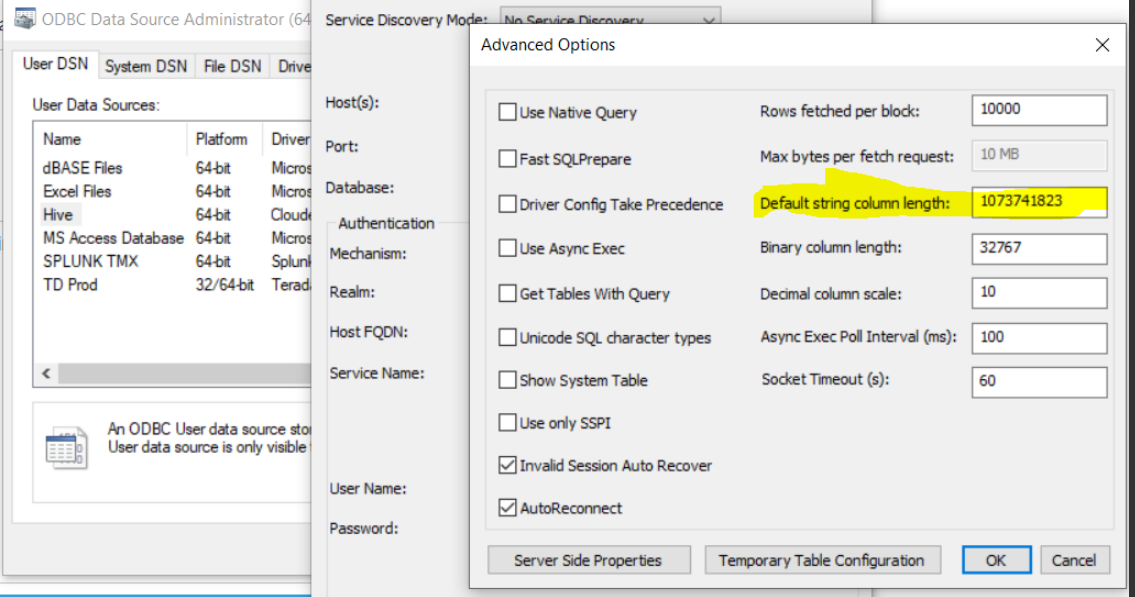Switch to the System DSN tab
The height and width of the screenshot is (597, 1135).
(146, 66)
